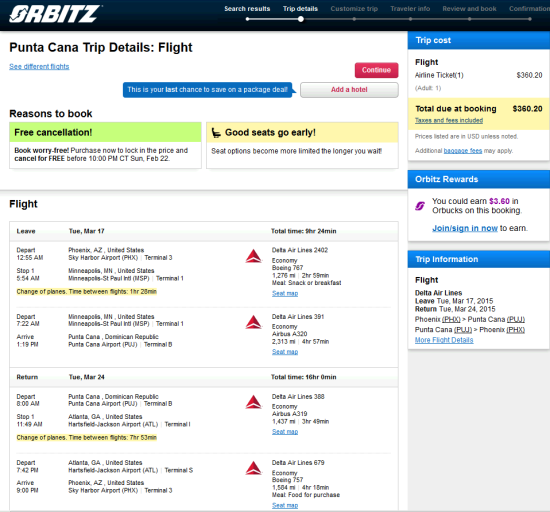Click the Search results progress dot
Image resolution: width=550 pixels, height=512 pixels.
(x=248, y=19)
